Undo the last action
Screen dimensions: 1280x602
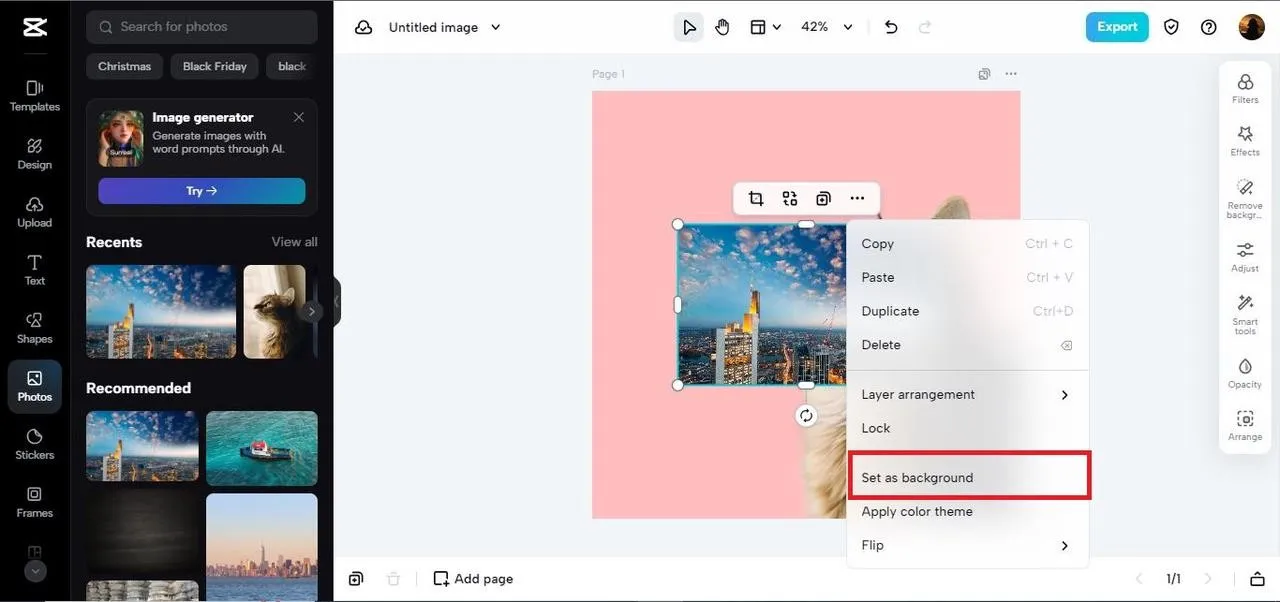[890, 27]
